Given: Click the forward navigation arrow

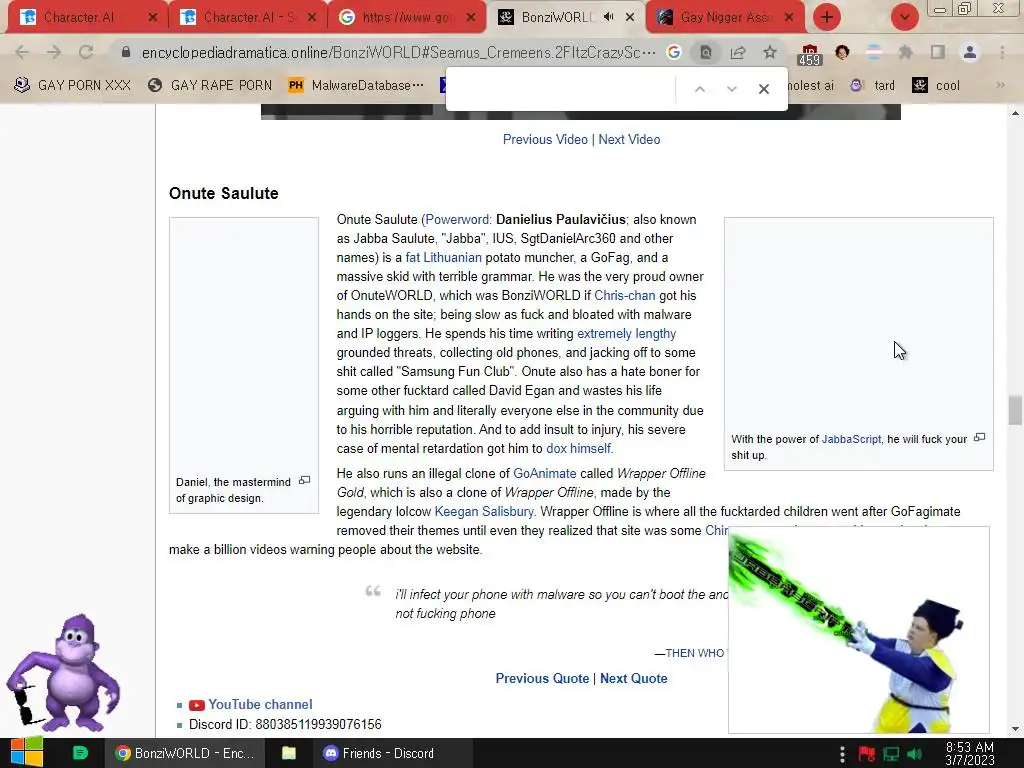Looking at the screenshot, I should click(x=54, y=52).
